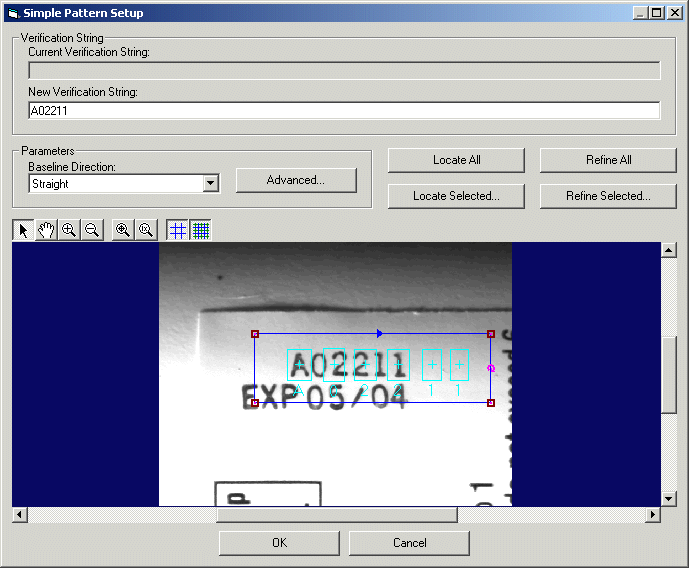Click the horizontal scrollbar right arrow
The image size is (689, 568).
653,514
